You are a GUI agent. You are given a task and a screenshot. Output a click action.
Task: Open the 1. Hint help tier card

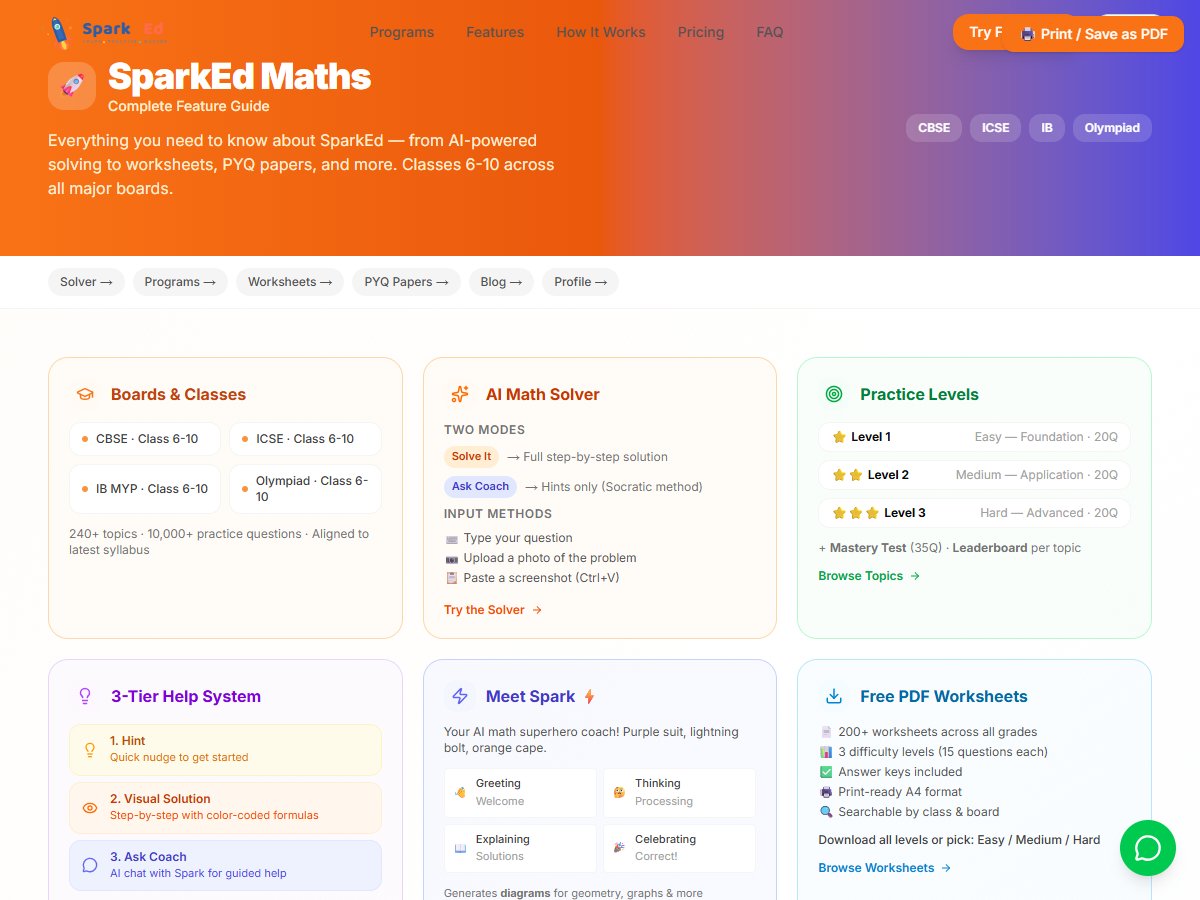coord(225,750)
